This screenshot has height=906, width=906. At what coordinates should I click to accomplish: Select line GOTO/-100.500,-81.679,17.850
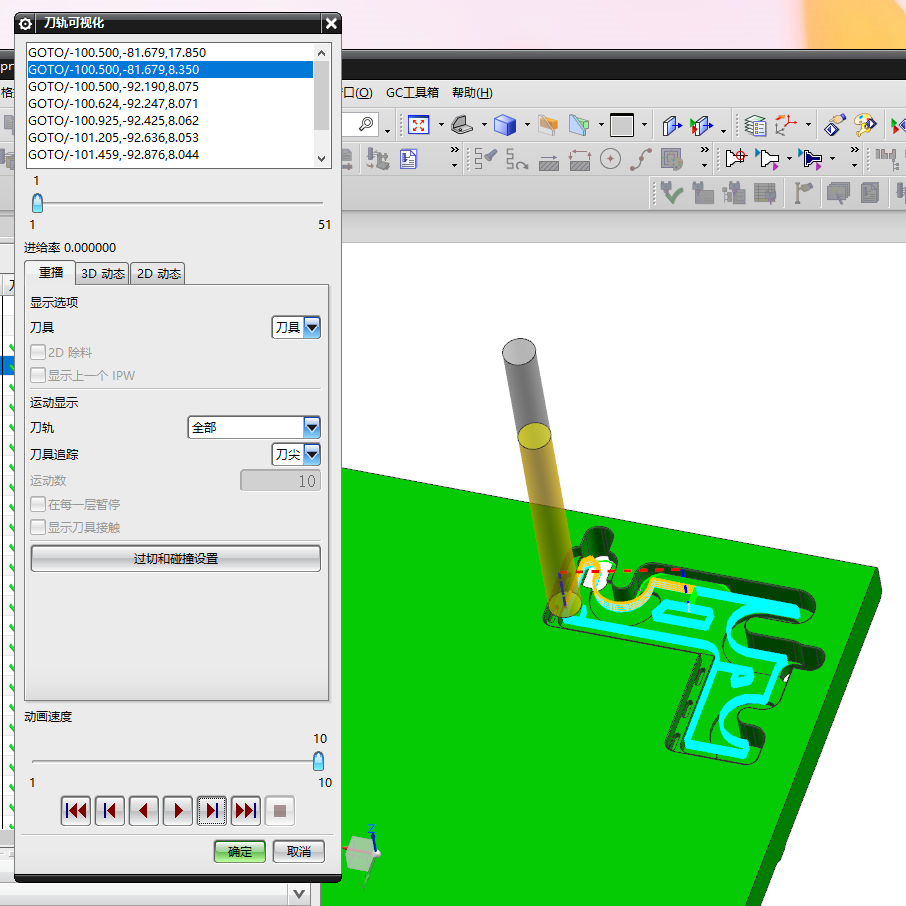click(x=170, y=53)
